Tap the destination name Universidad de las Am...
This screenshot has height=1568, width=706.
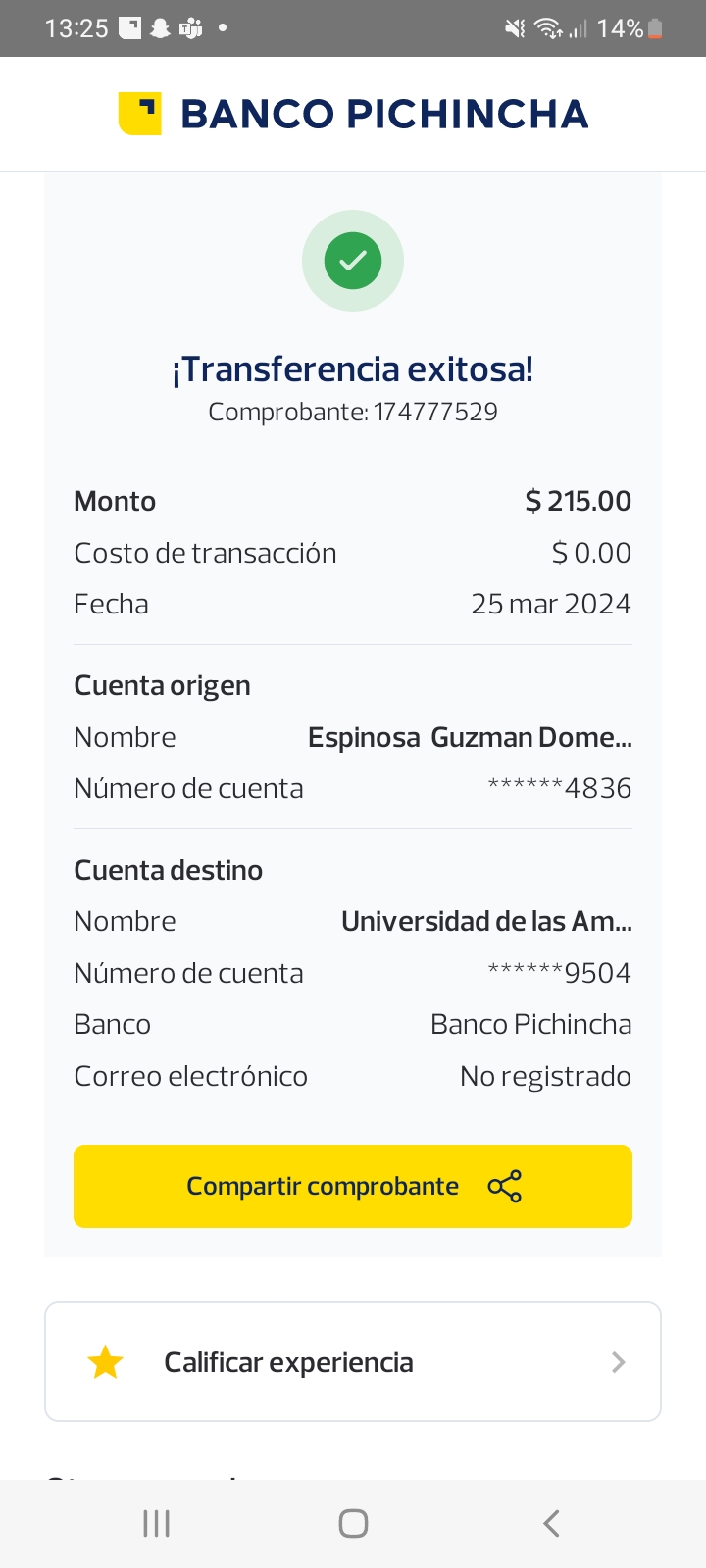(x=486, y=921)
